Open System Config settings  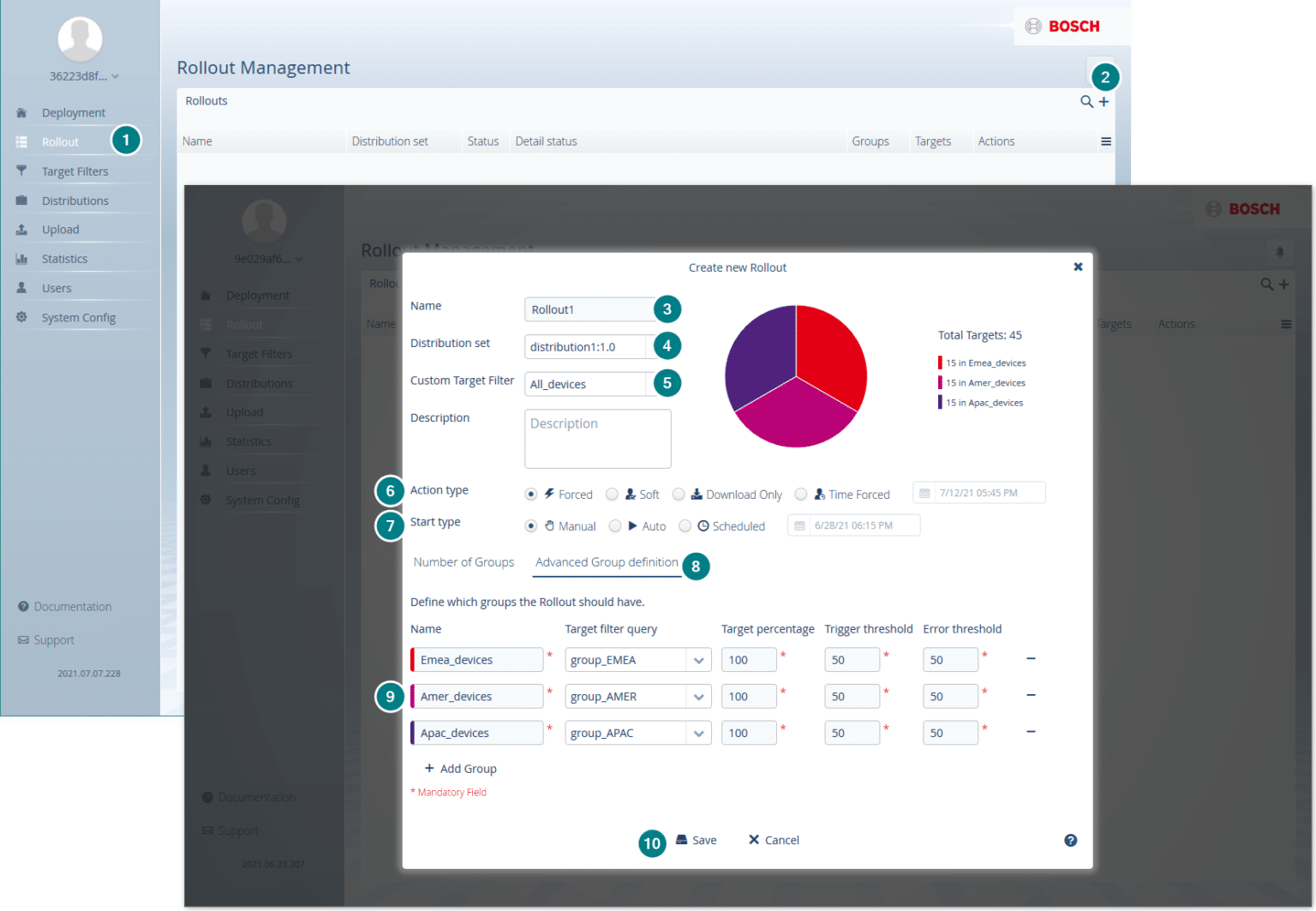click(x=79, y=317)
